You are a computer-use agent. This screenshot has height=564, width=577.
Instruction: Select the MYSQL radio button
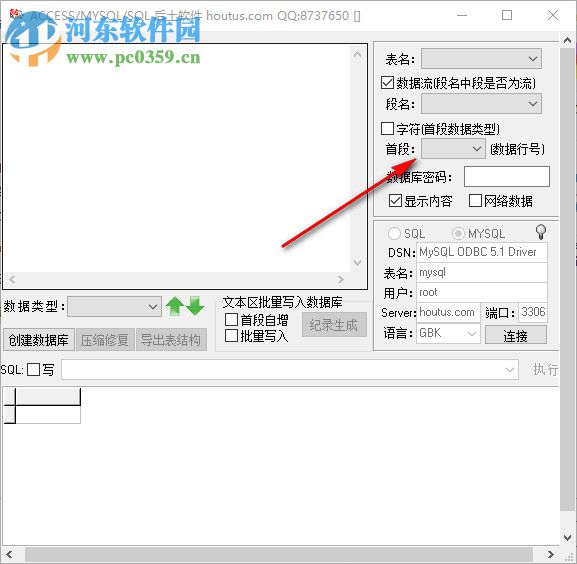458,233
